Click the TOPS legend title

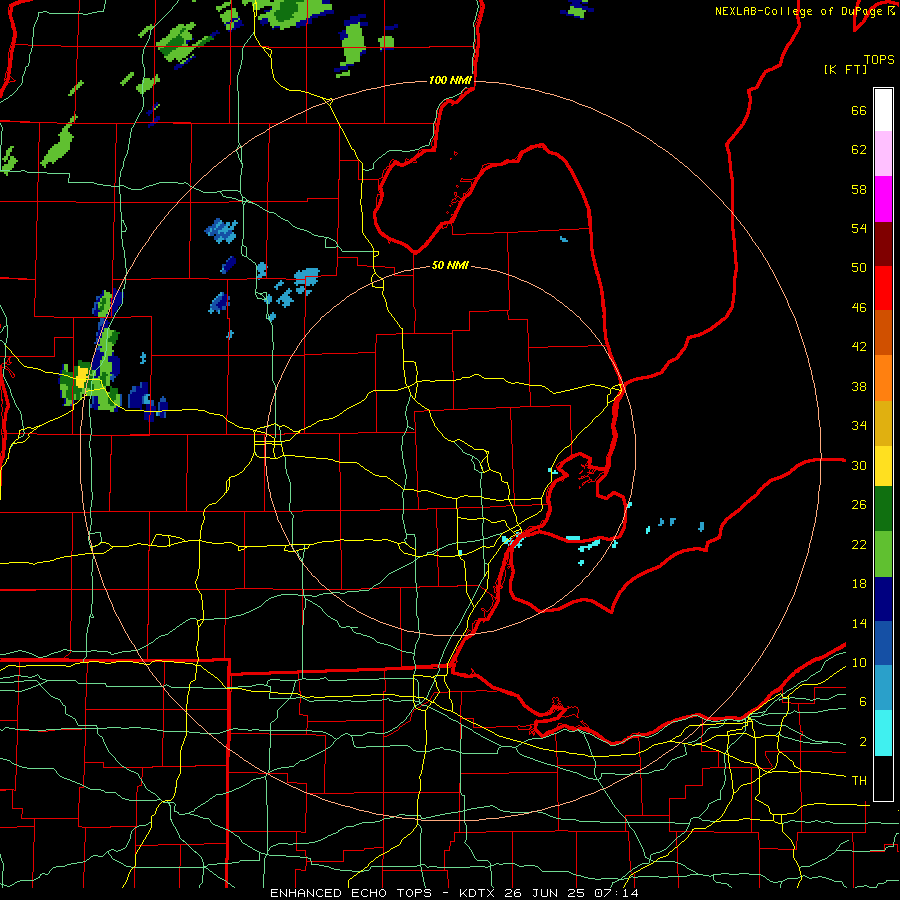(879, 59)
